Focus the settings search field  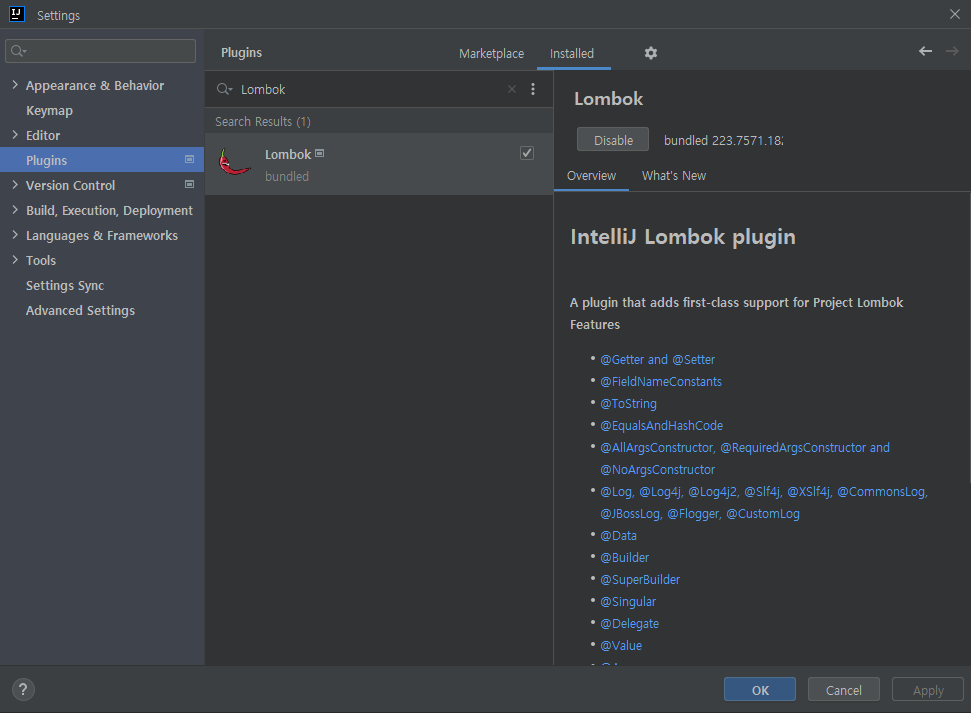point(100,51)
